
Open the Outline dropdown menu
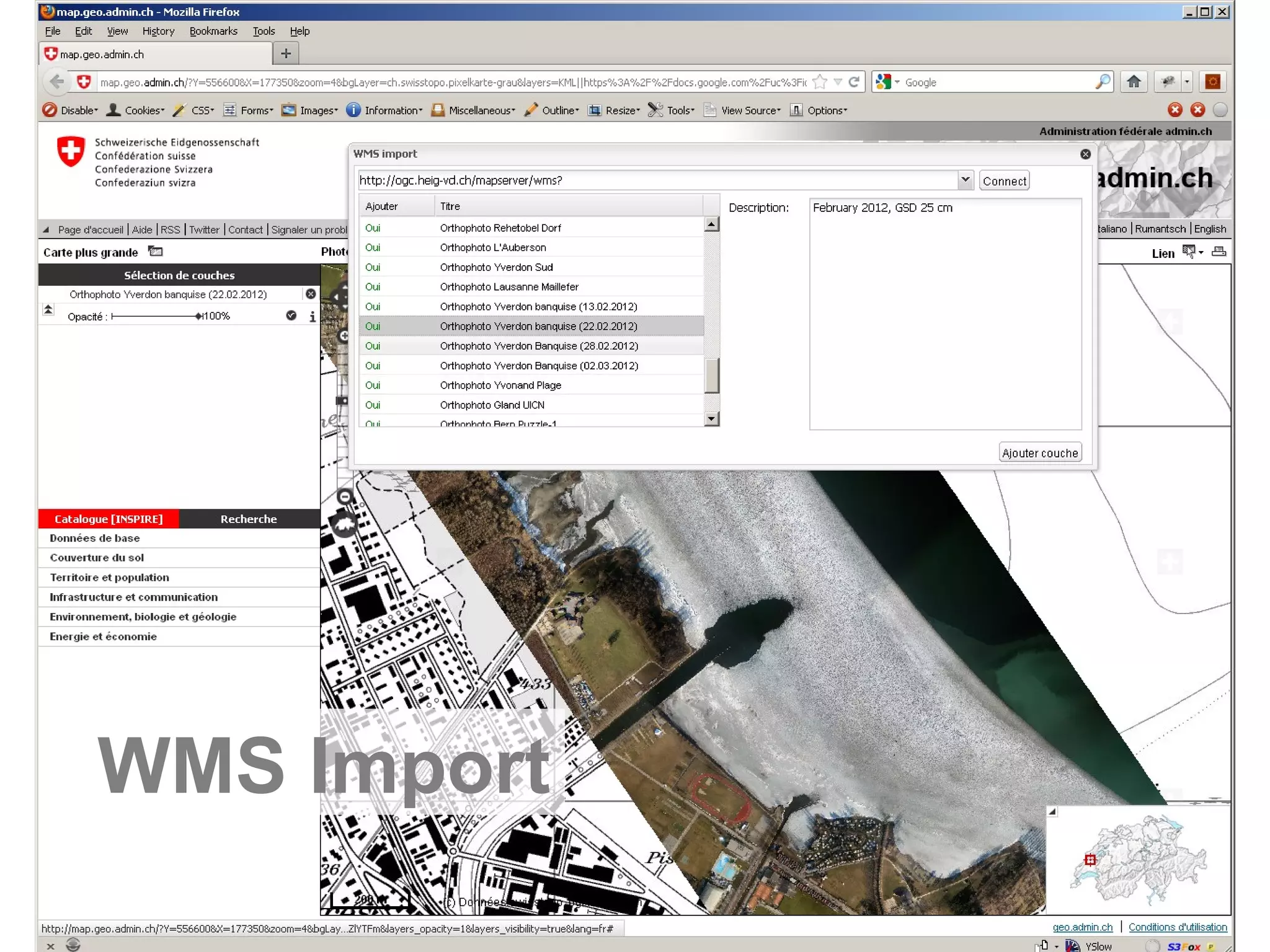(551, 110)
